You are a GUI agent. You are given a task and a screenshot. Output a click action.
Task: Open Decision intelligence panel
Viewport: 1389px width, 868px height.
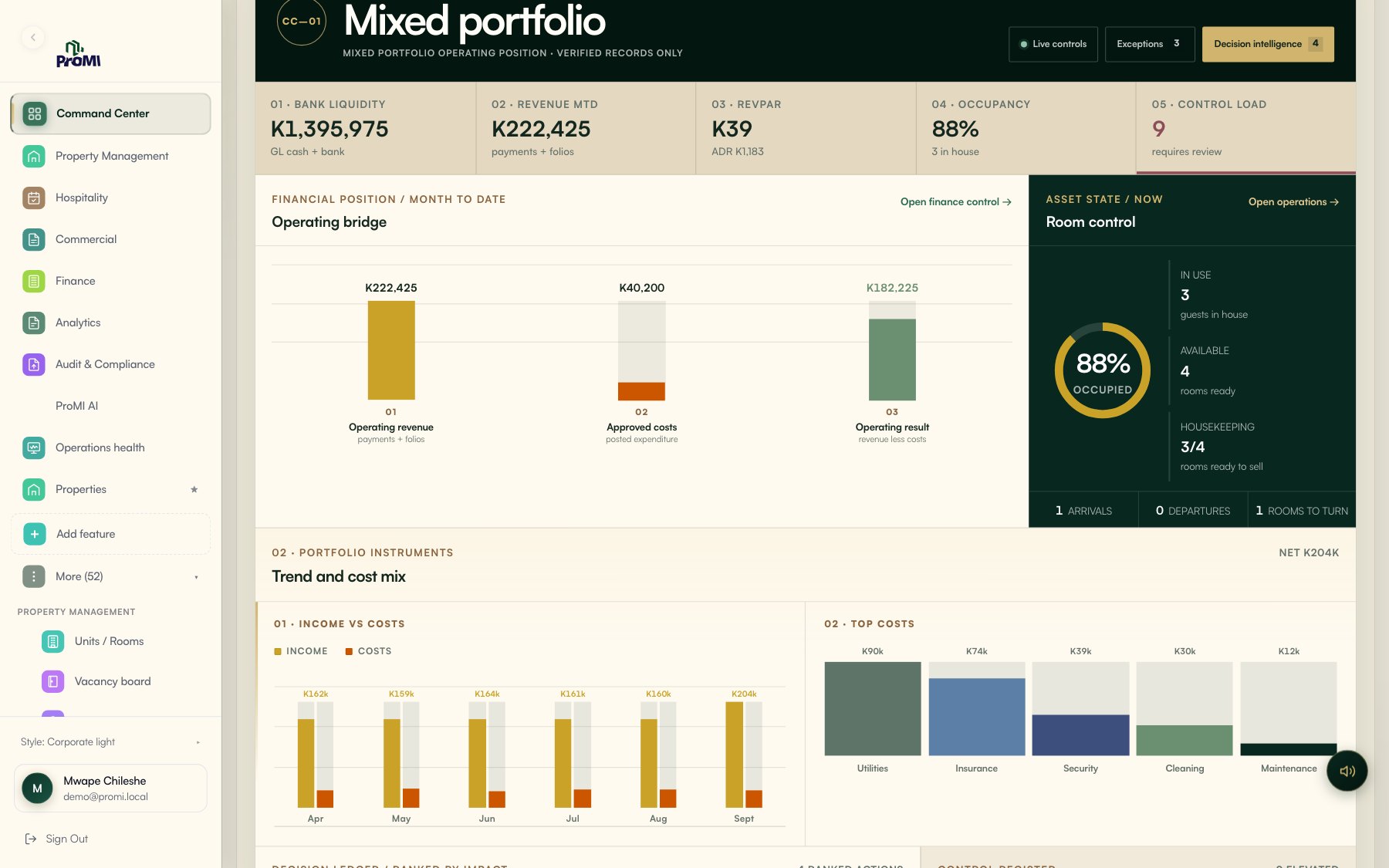pyautogui.click(x=1267, y=44)
